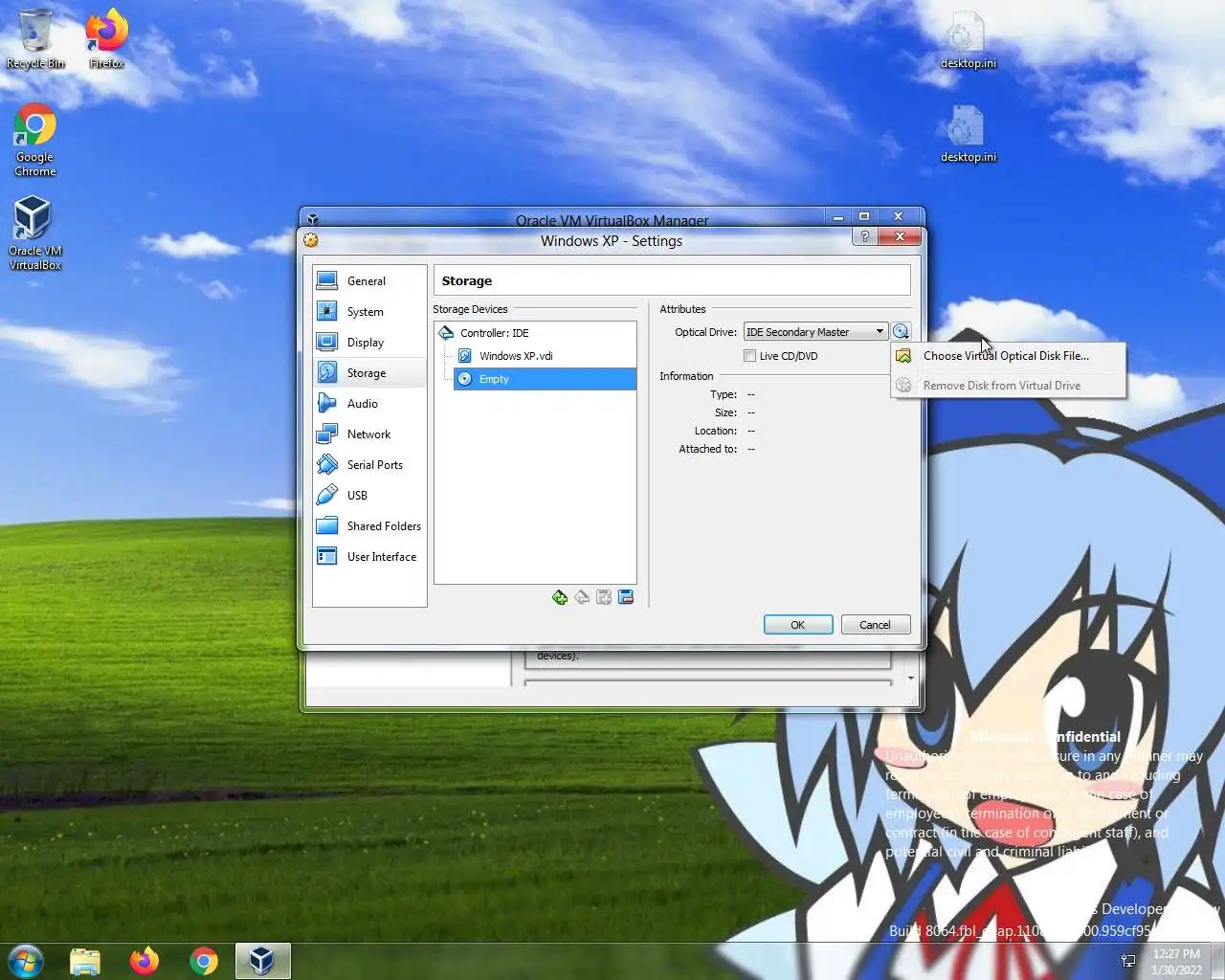Image resolution: width=1225 pixels, height=980 pixels.
Task: Click the Add controller icon below storage tree
Action: pyautogui.click(x=560, y=597)
